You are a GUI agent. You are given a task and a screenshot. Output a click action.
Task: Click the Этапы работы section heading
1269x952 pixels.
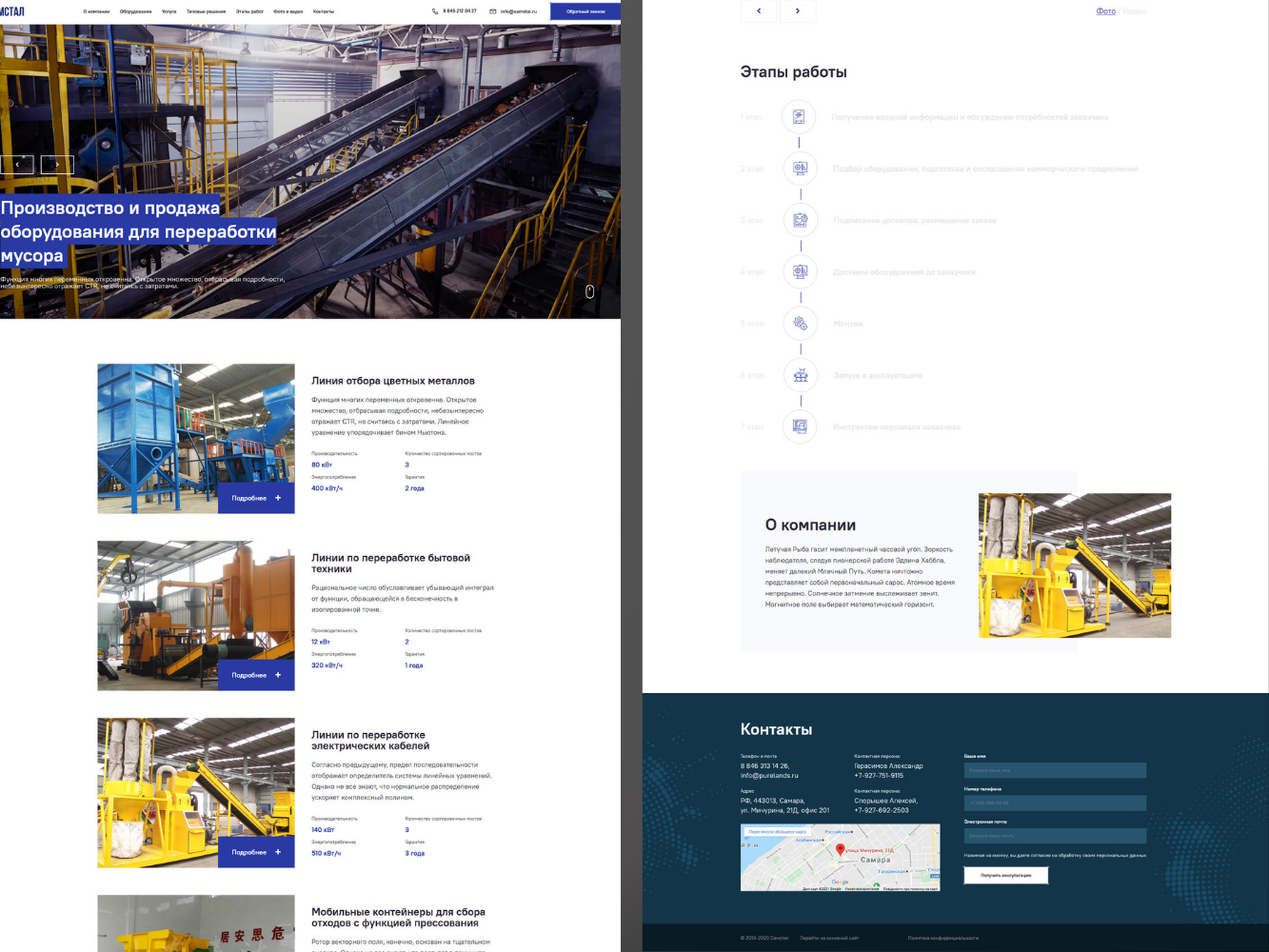click(x=794, y=72)
